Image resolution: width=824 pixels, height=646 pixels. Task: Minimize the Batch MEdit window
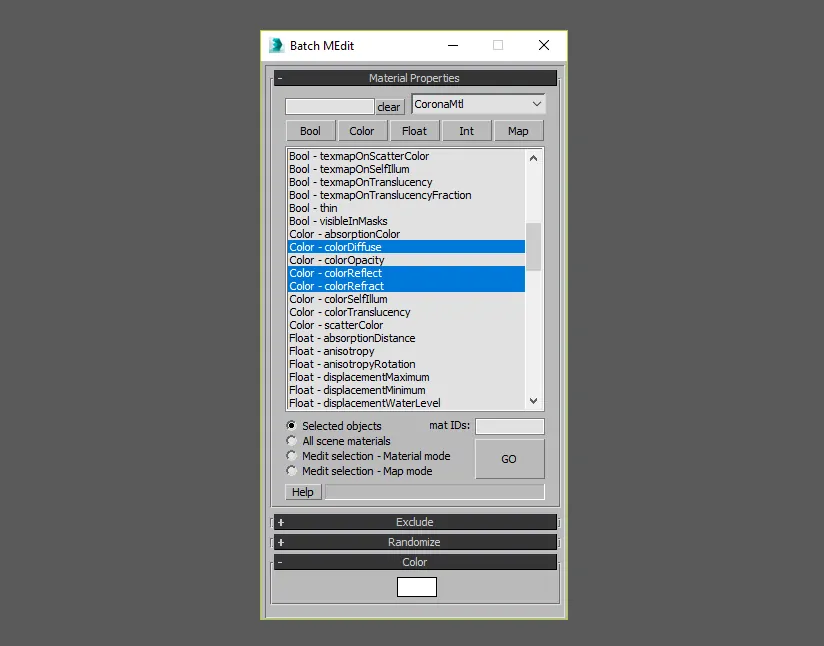click(452, 45)
